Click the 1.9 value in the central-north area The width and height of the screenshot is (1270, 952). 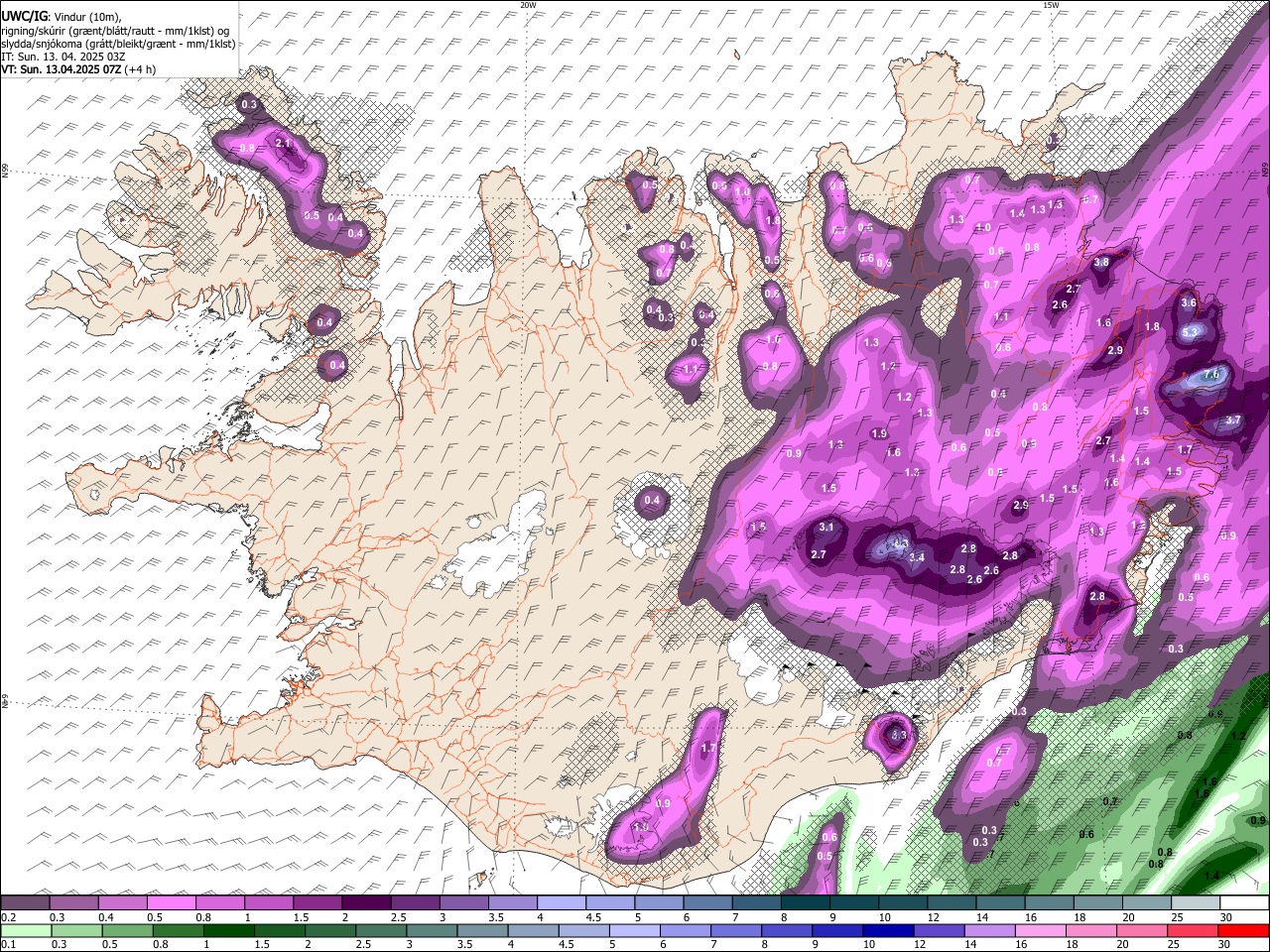(879, 434)
